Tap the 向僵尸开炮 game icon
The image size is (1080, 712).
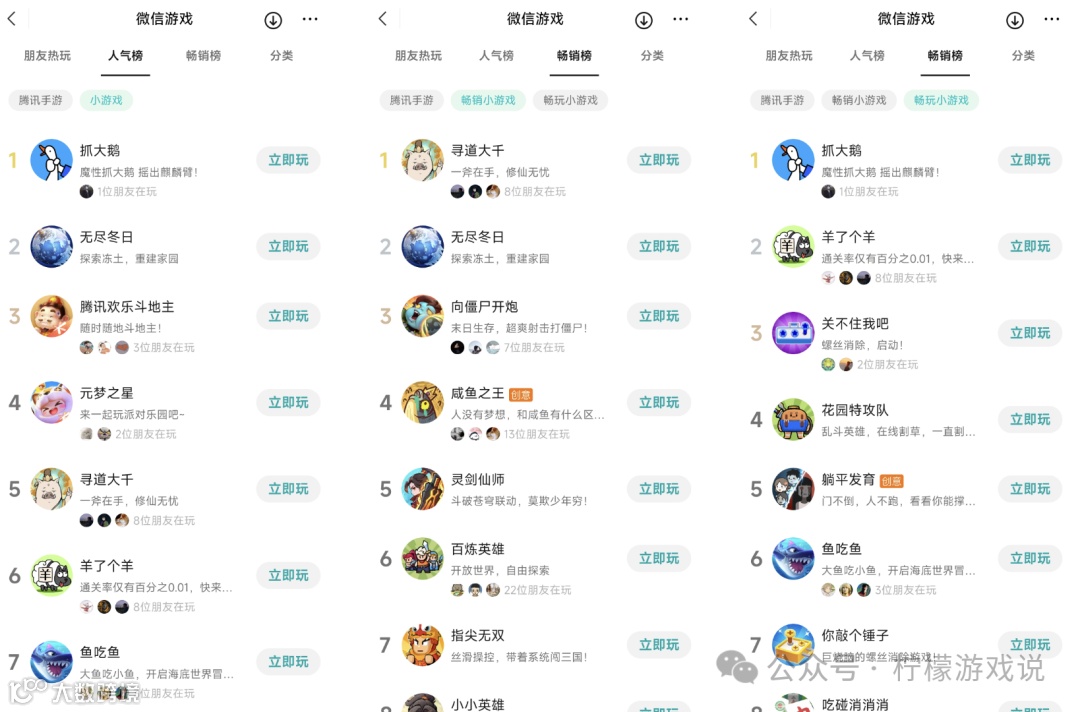coord(422,316)
